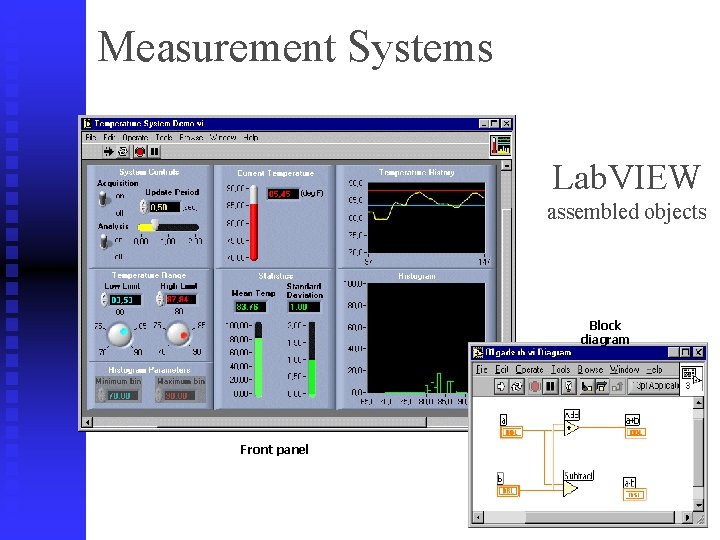Click the Maximum bin stepper
The image size is (720, 540).
point(160,395)
